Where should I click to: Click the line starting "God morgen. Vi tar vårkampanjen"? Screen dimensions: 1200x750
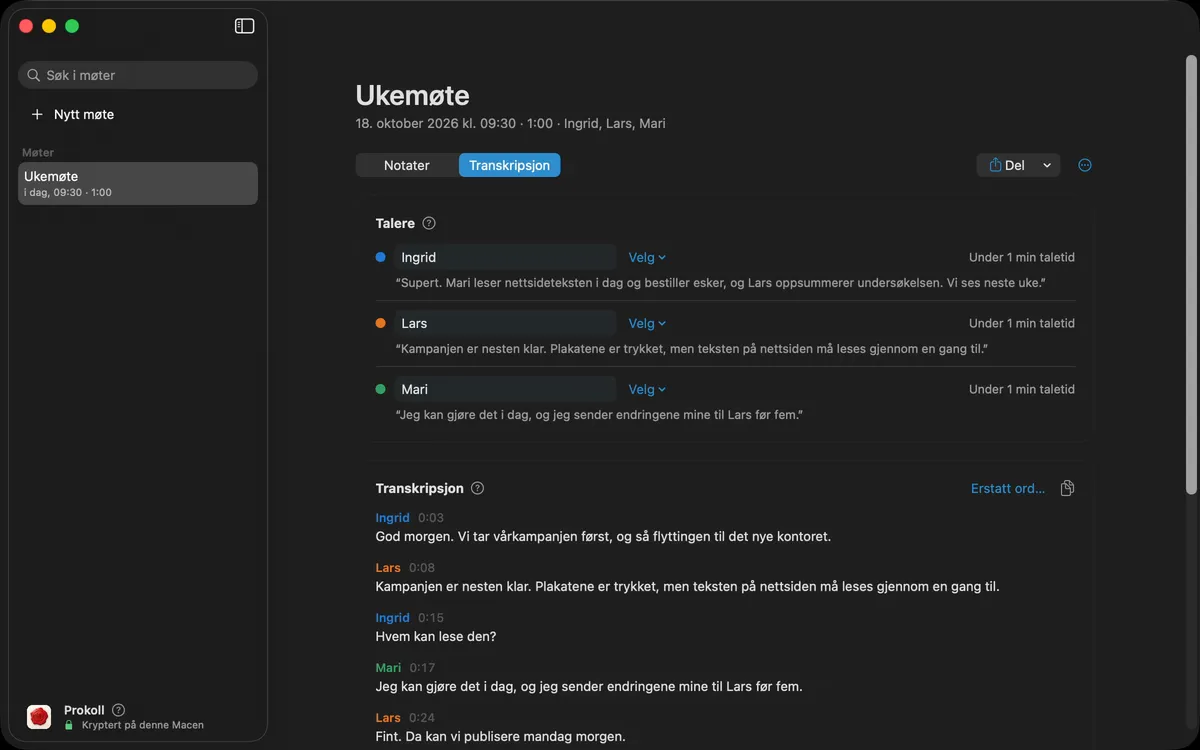coord(604,536)
